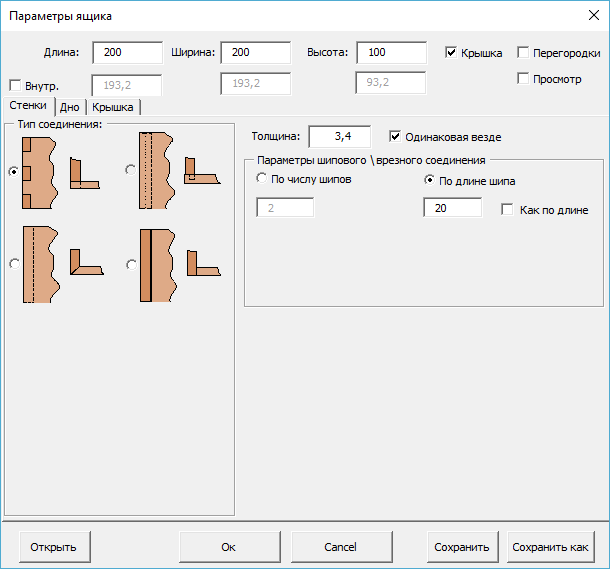
Task: Select the dashed-line miter joint radio button
Action: tap(13, 264)
